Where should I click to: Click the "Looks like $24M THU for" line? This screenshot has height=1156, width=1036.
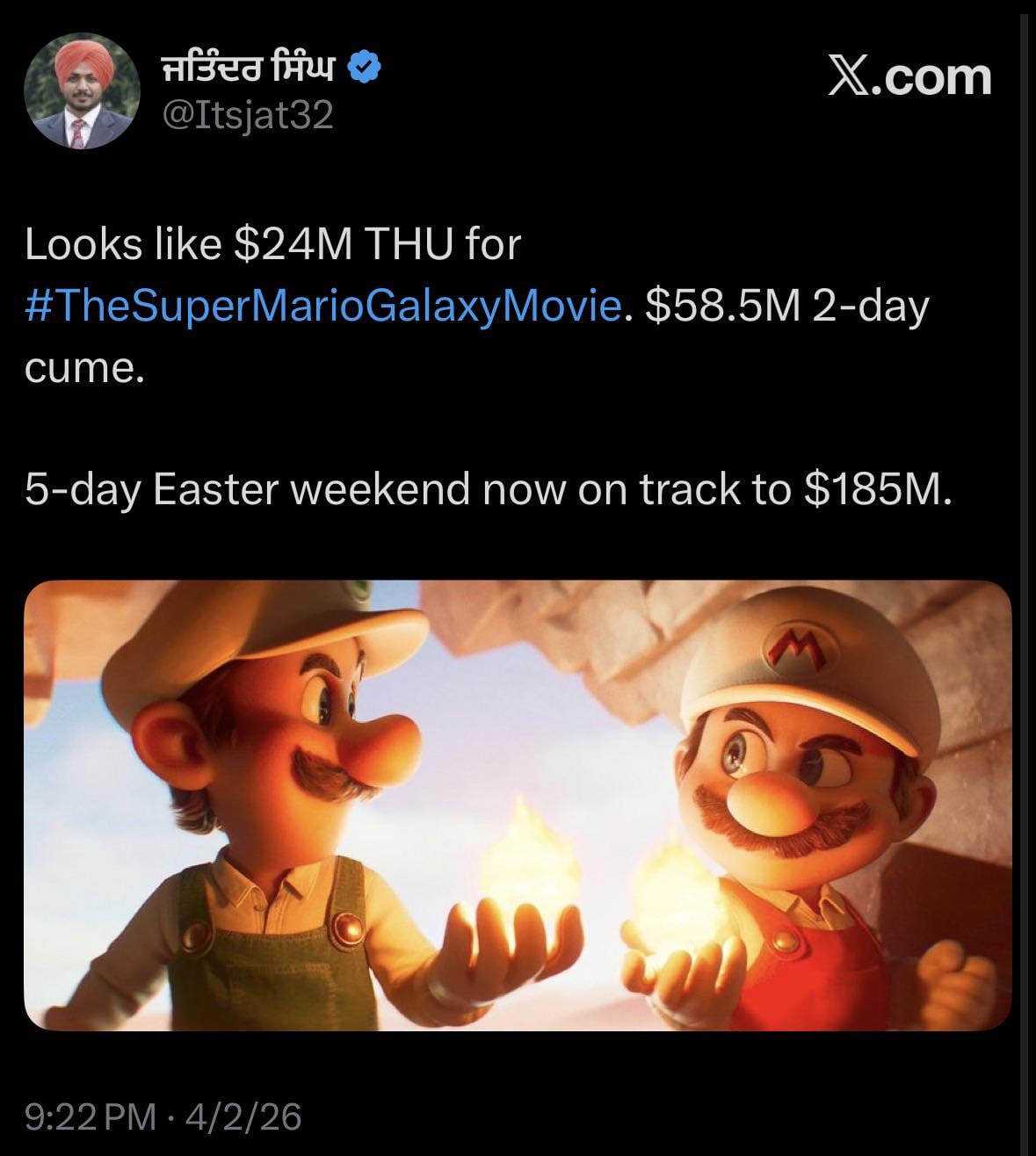(273, 244)
